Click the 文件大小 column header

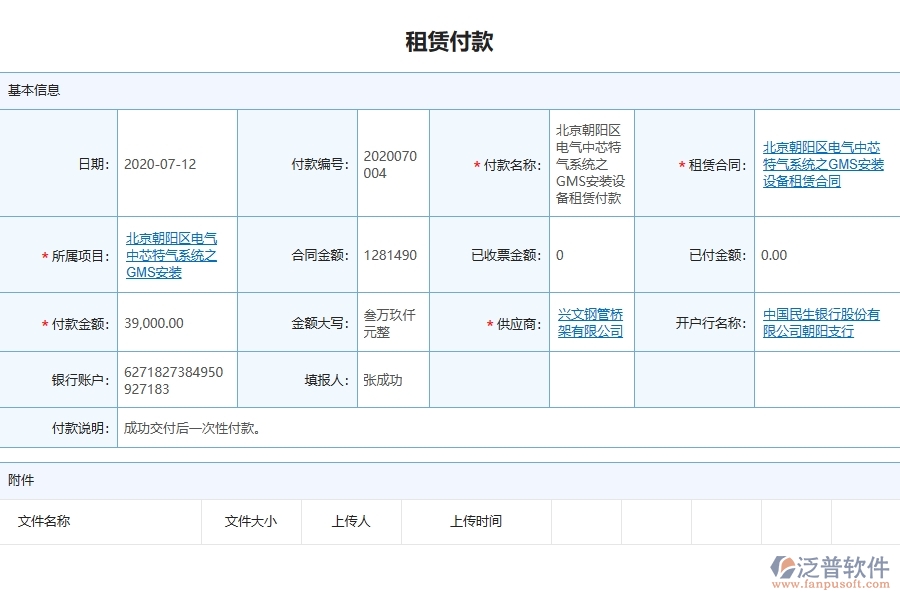click(250, 521)
